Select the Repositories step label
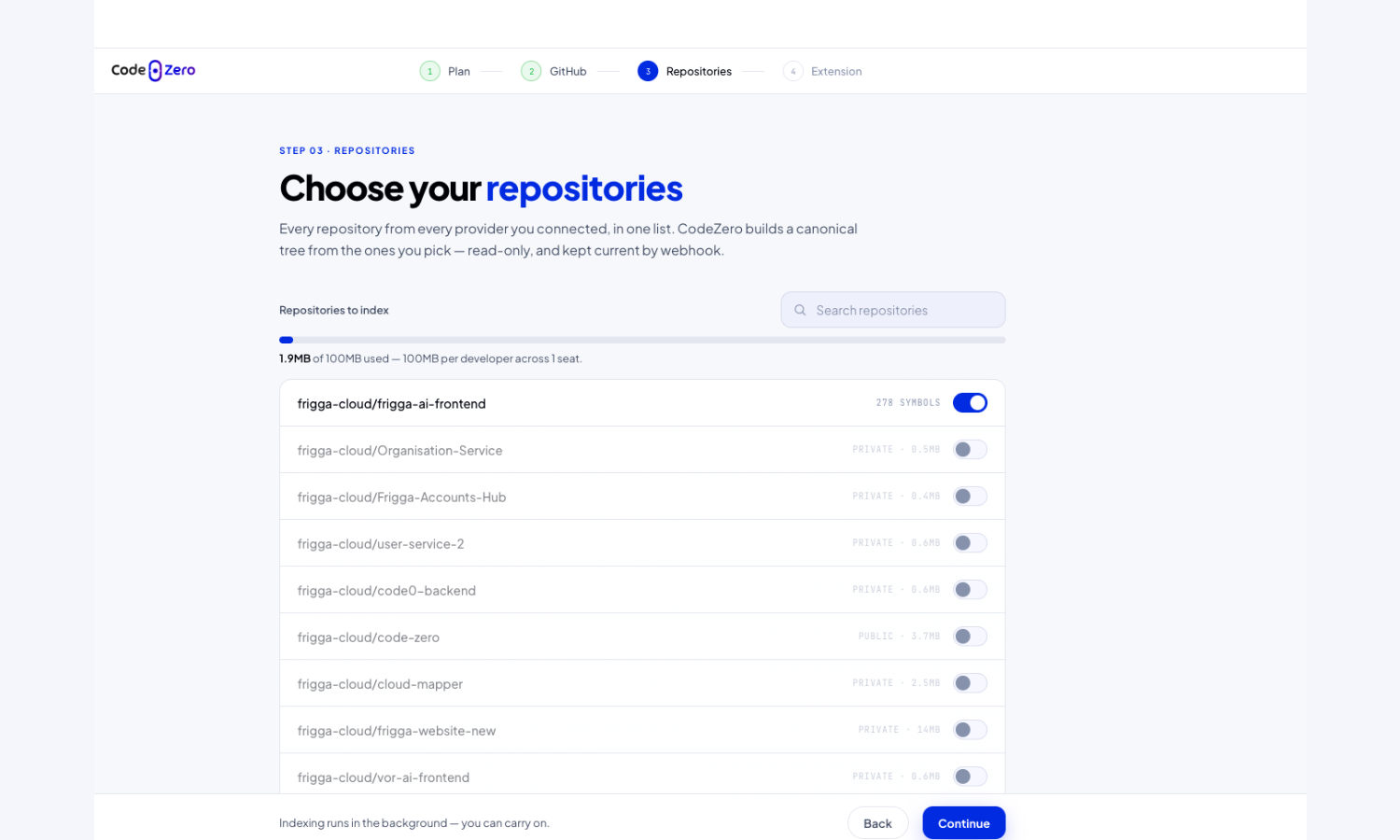The height and width of the screenshot is (840, 1400). [699, 71]
